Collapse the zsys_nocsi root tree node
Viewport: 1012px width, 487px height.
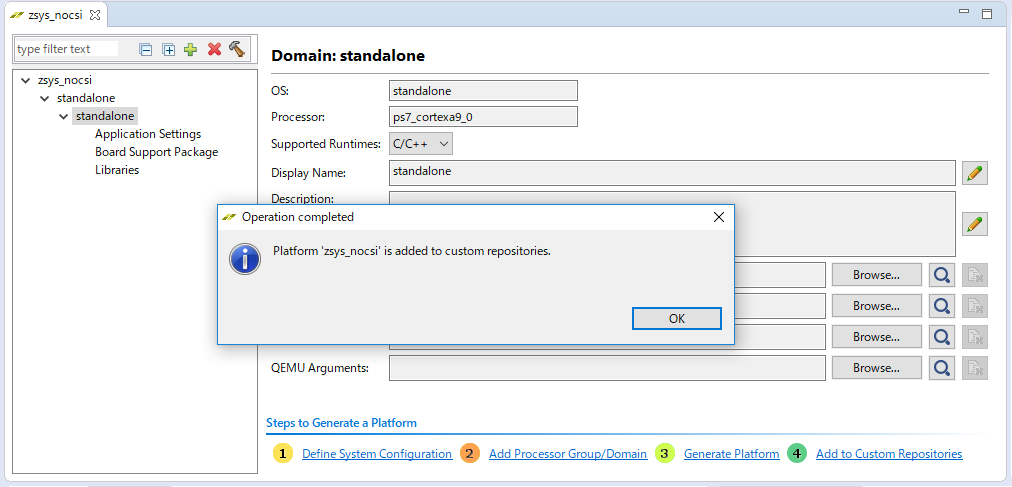25,80
